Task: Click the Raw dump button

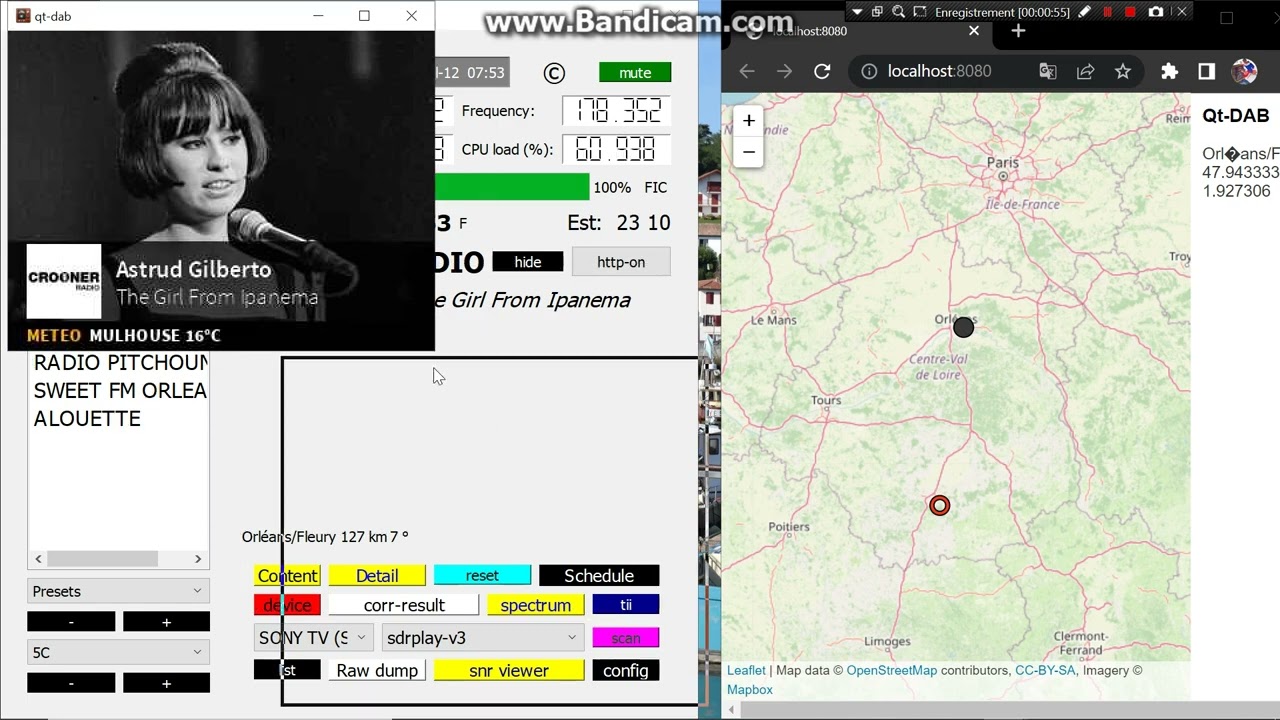Action: (377, 670)
